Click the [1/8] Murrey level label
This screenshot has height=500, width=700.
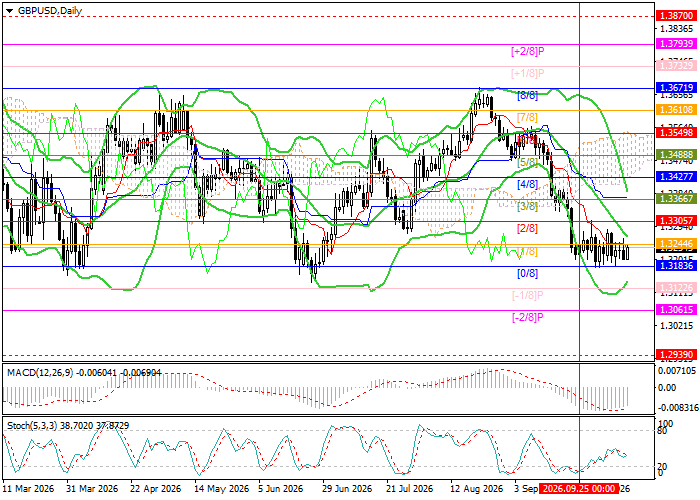pyautogui.click(x=527, y=251)
